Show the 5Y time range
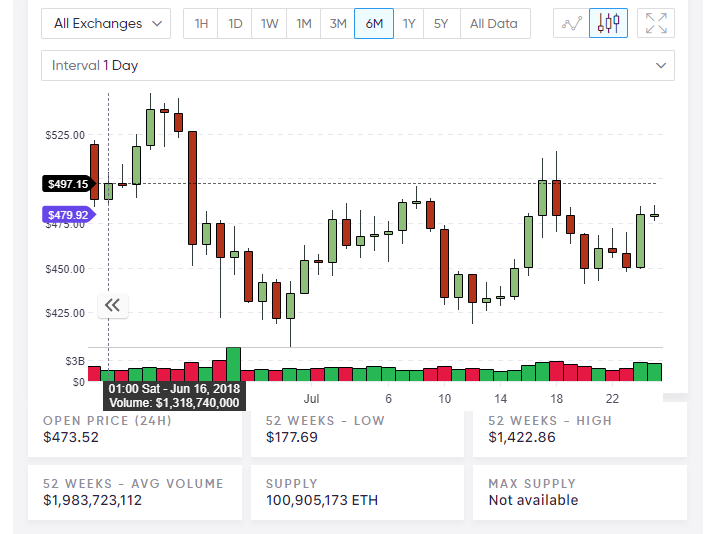The image size is (710, 534). point(441,23)
